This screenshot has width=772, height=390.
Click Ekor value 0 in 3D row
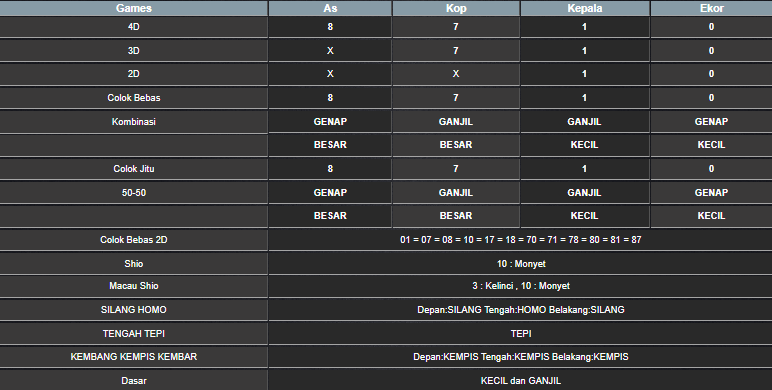pos(711,51)
